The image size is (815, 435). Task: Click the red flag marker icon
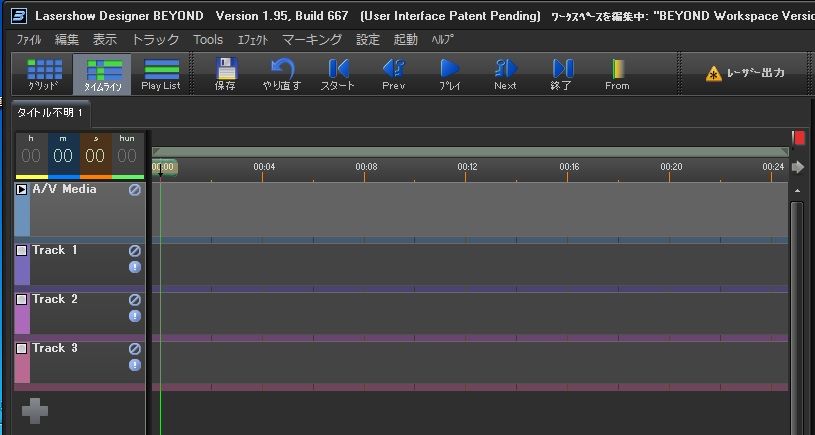point(798,138)
